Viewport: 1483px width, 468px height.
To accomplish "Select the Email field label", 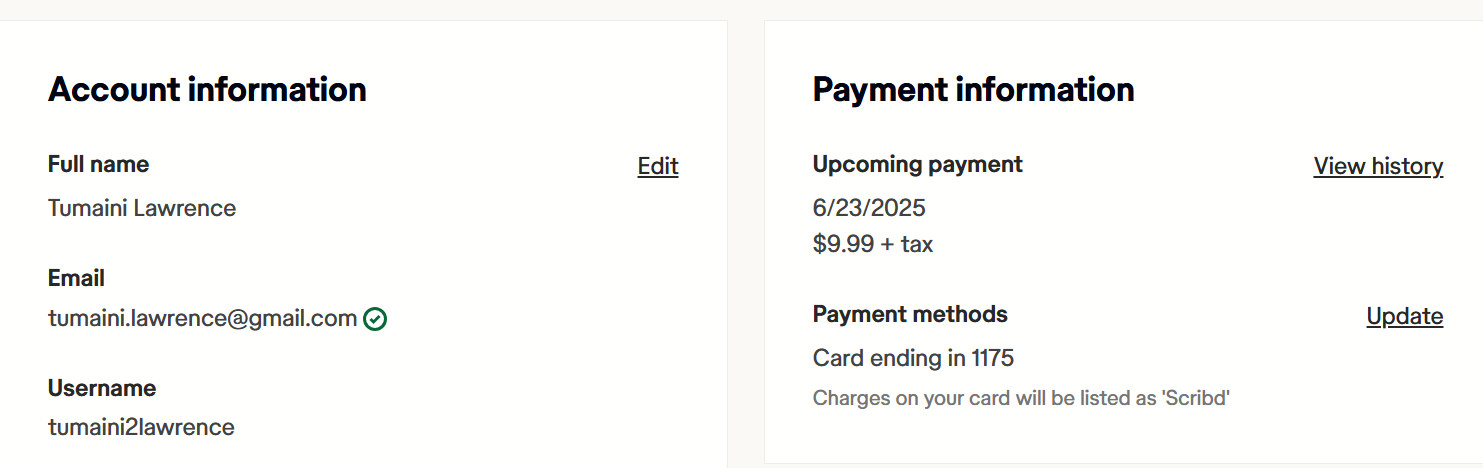I will click(76, 278).
